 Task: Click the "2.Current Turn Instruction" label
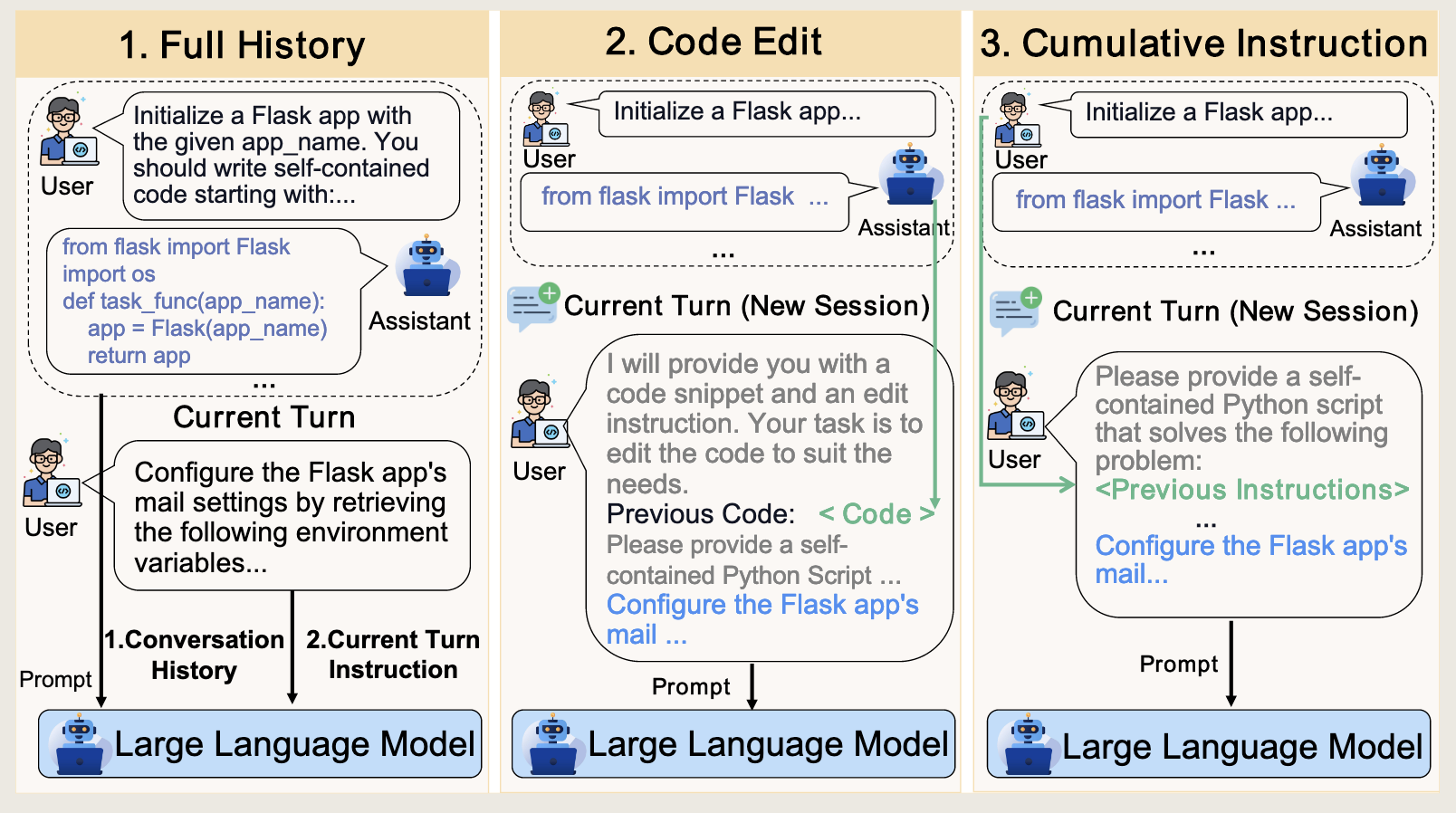[393, 655]
